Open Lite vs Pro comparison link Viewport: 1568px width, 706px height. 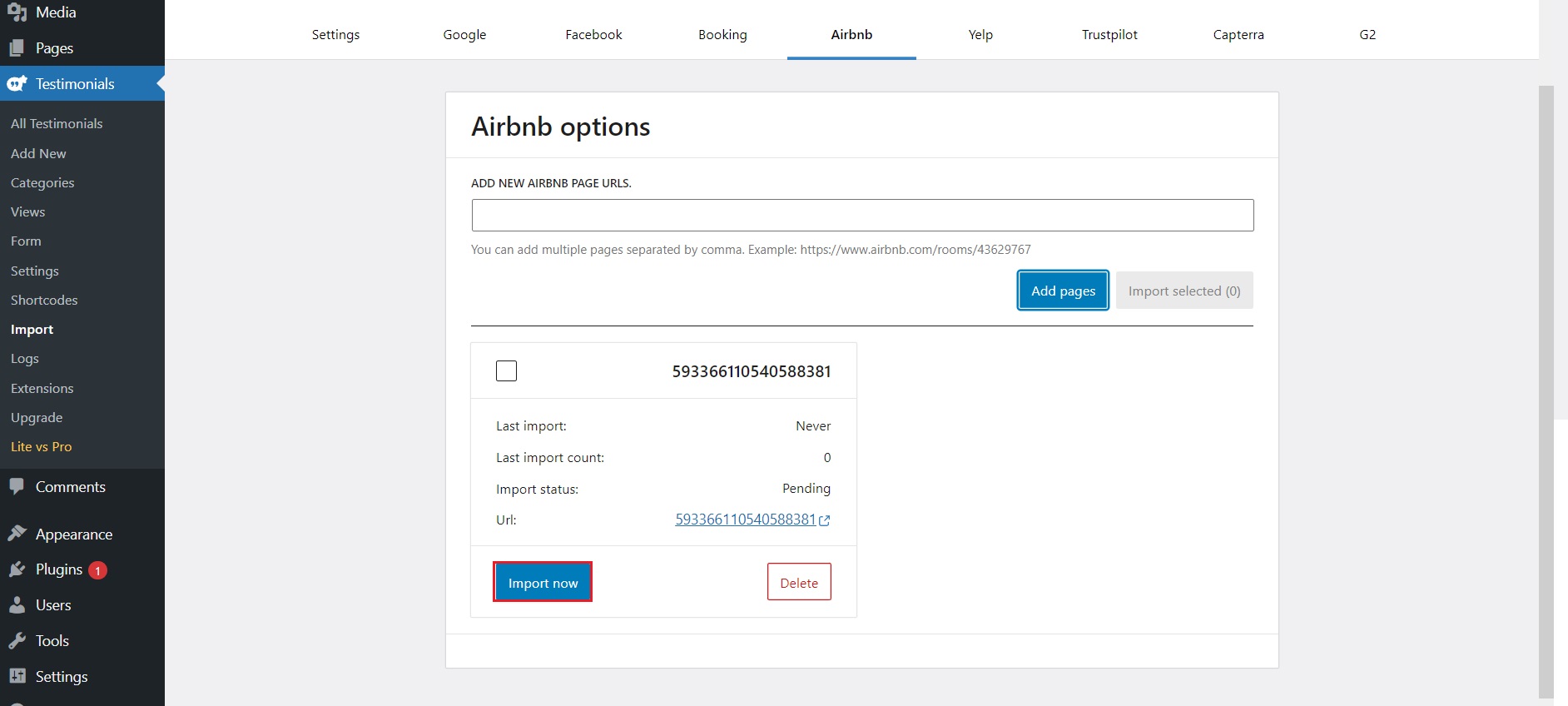(42, 446)
